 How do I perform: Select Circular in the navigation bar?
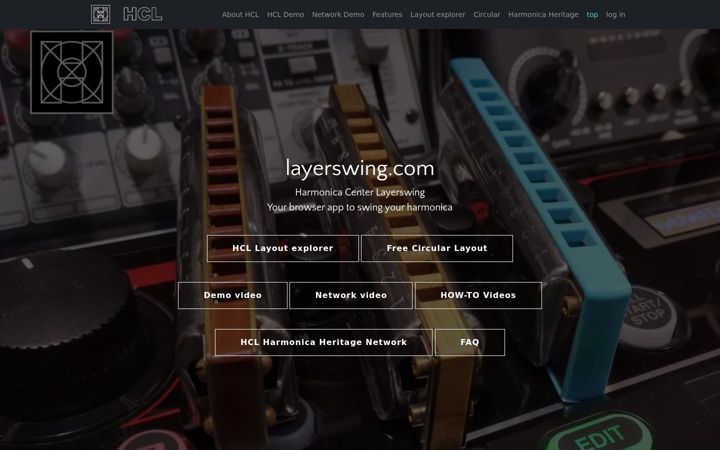487,15
